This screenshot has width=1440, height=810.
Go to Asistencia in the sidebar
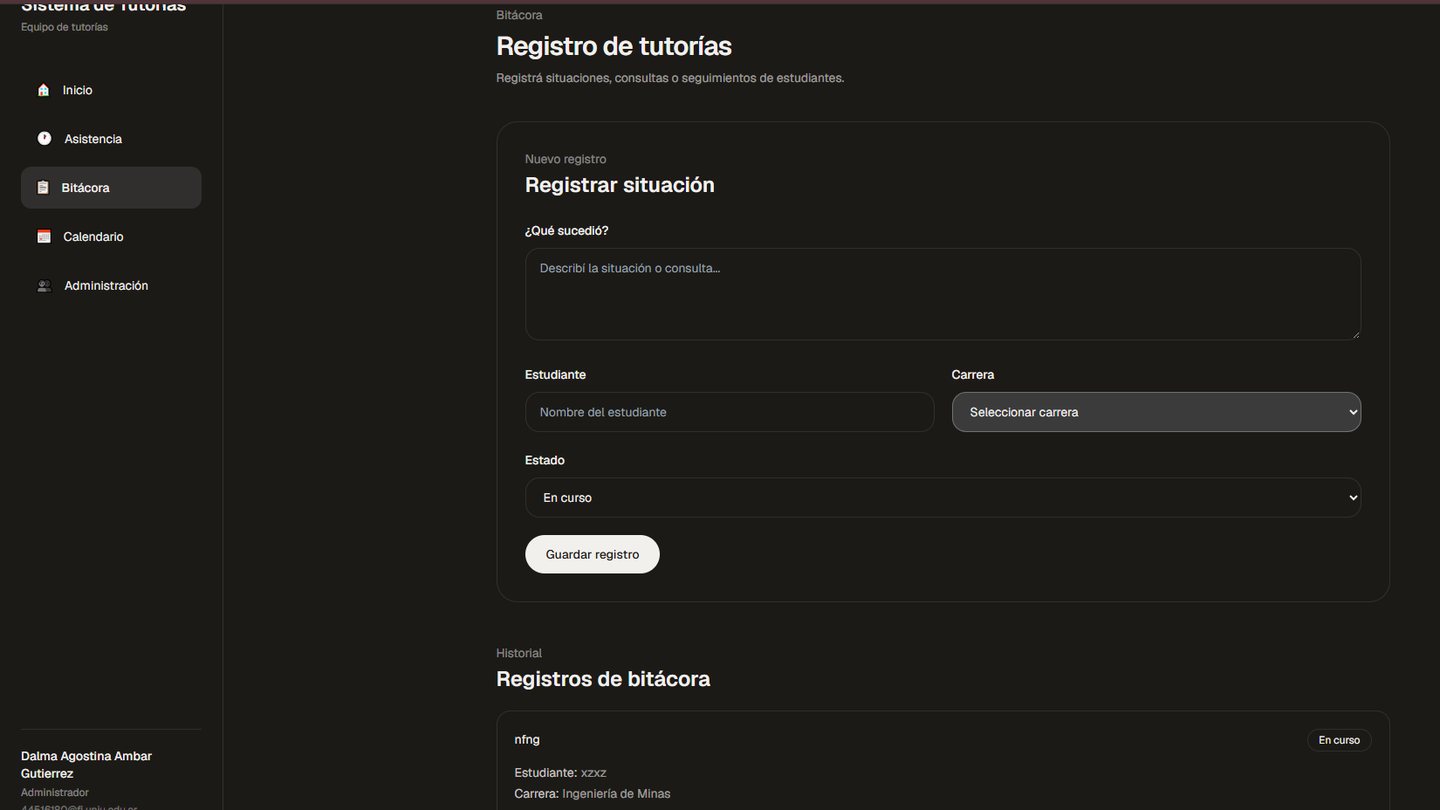click(111, 139)
